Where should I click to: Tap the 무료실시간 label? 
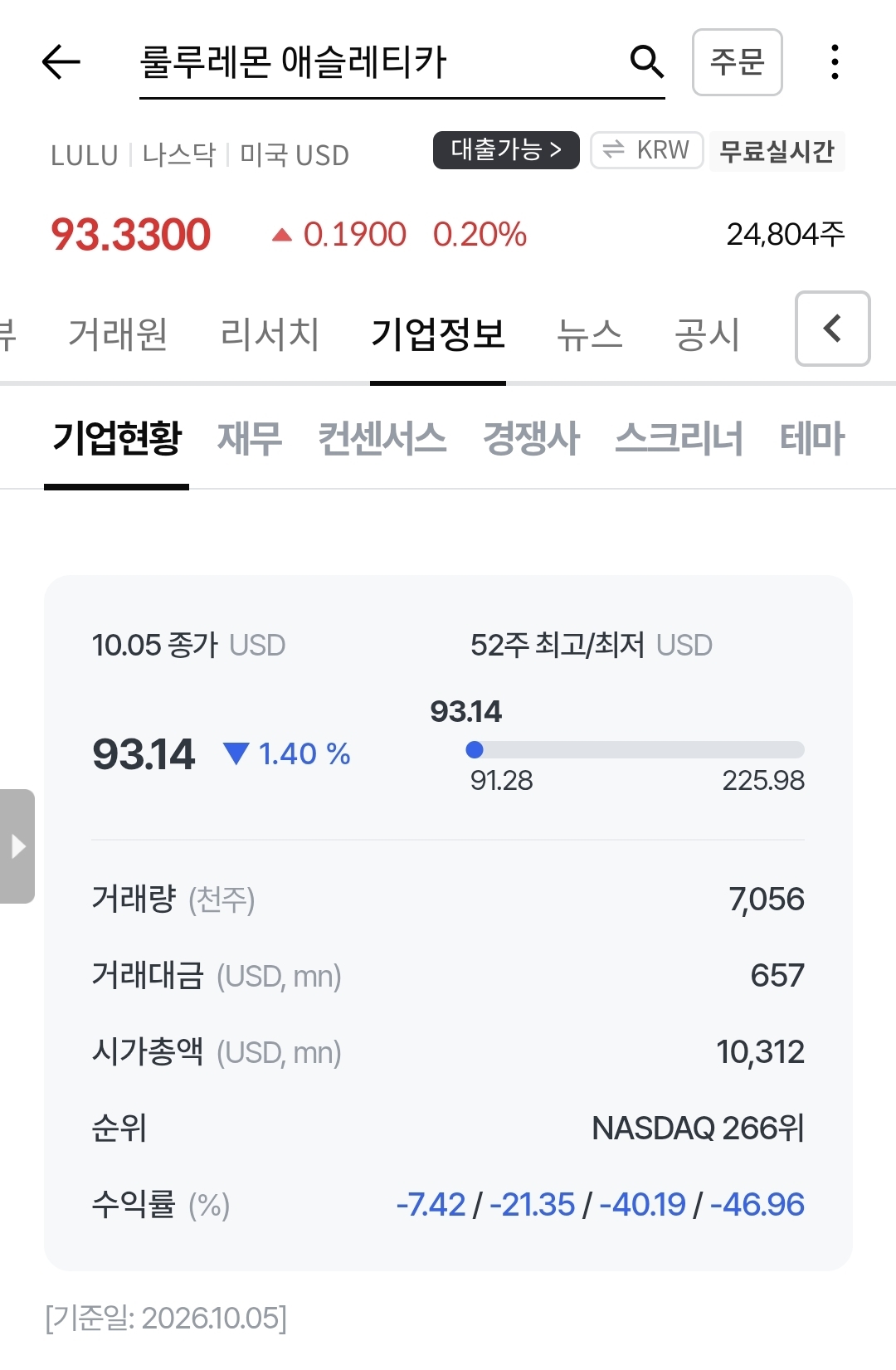[777, 151]
